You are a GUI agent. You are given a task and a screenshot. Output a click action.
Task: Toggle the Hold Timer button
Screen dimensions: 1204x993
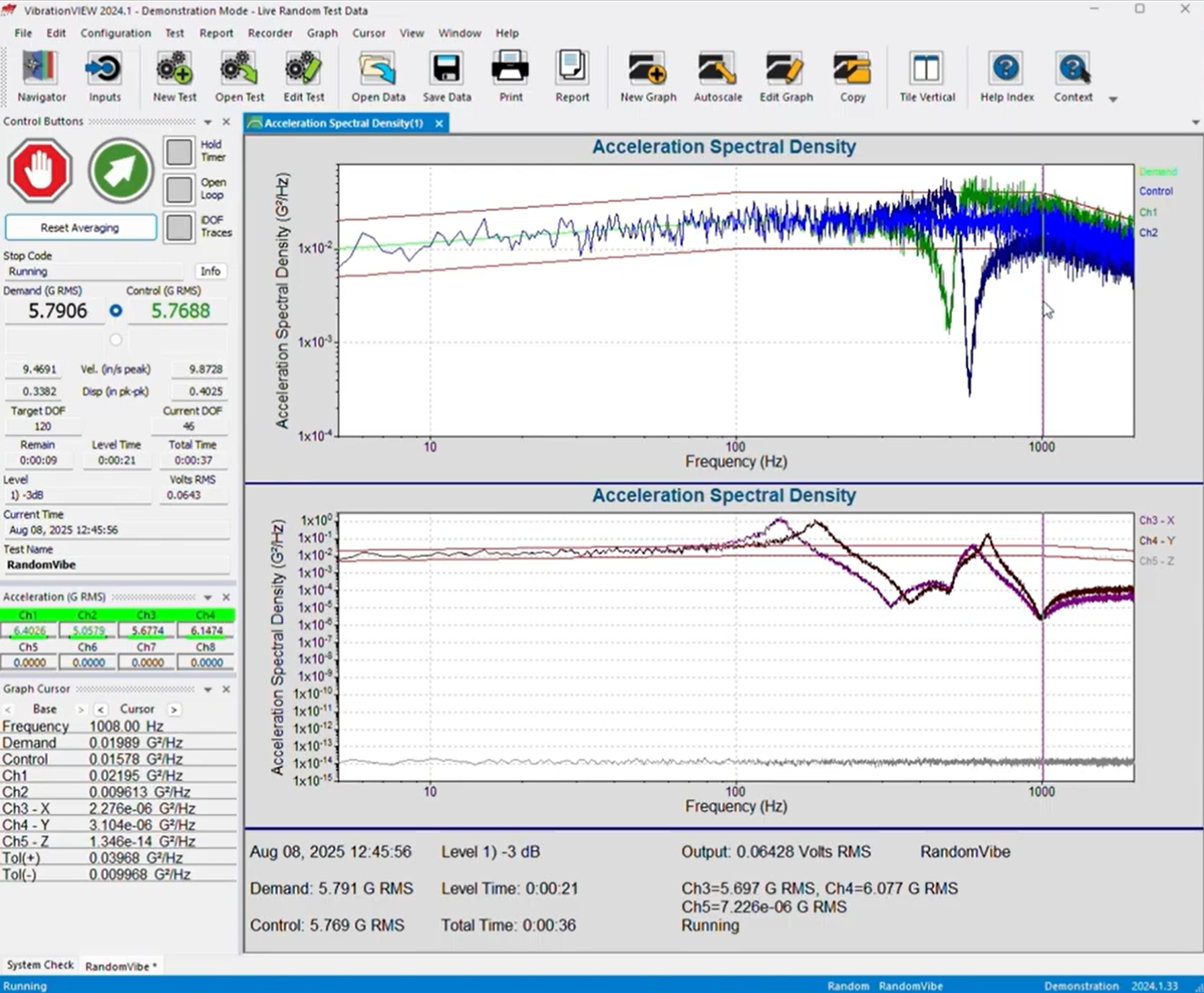tap(179, 152)
